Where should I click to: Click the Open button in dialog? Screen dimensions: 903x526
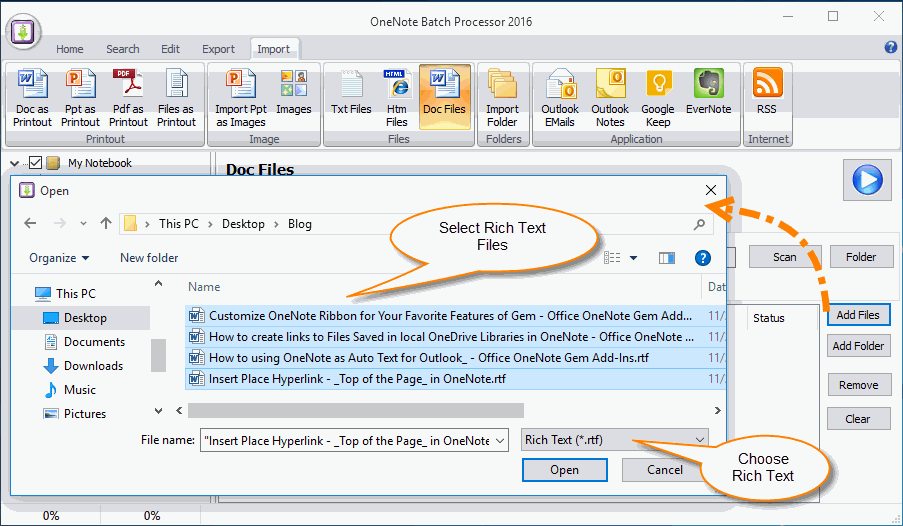click(x=564, y=470)
